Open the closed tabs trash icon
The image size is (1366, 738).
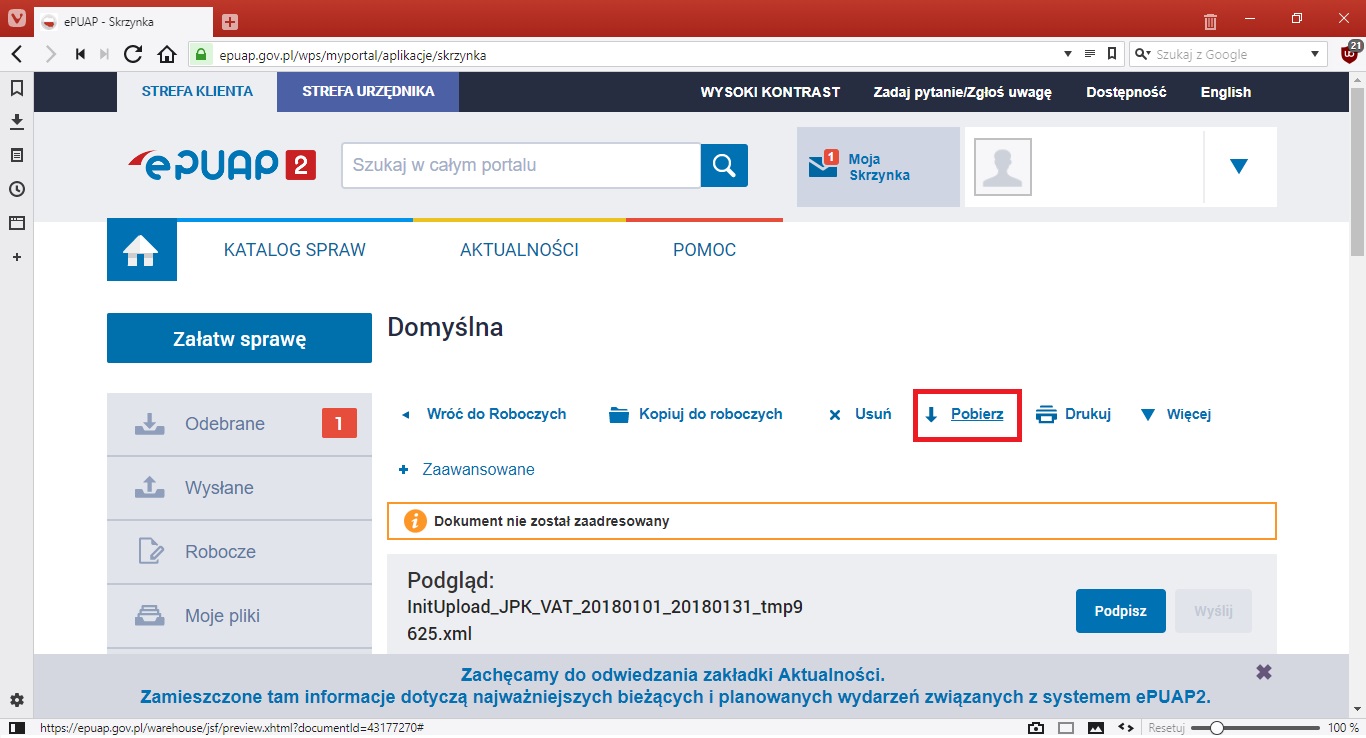pyautogui.click(x=1210, y=21)
